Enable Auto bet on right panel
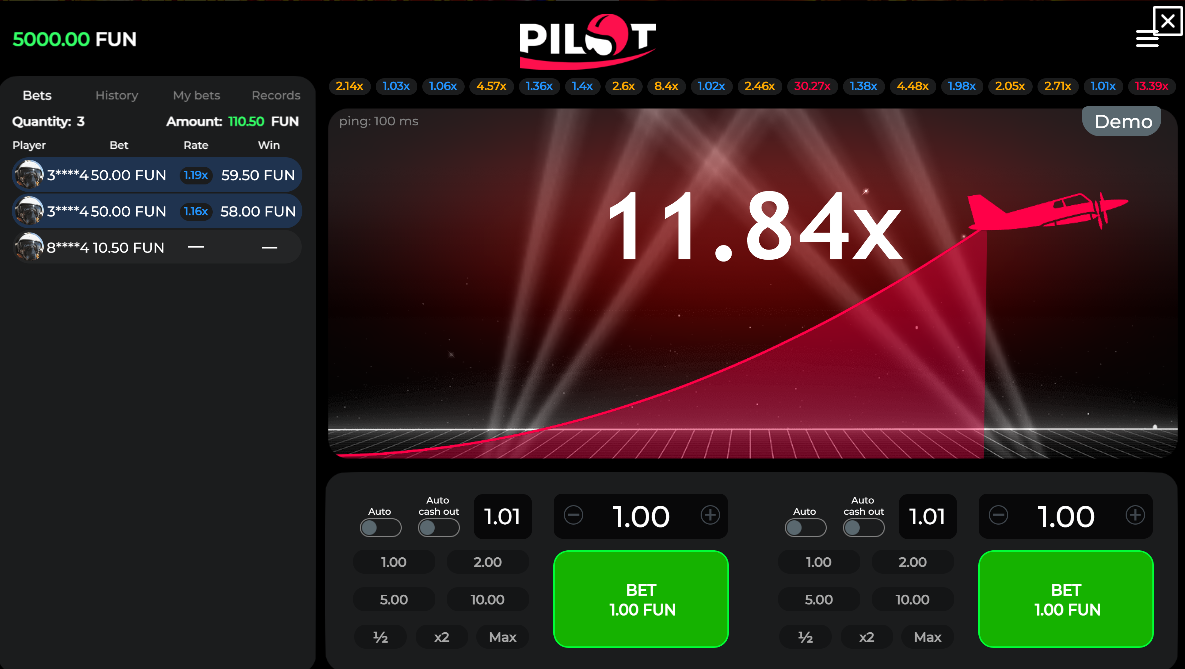The width and height of the screenshot is (1185, 669). [805, 528]
